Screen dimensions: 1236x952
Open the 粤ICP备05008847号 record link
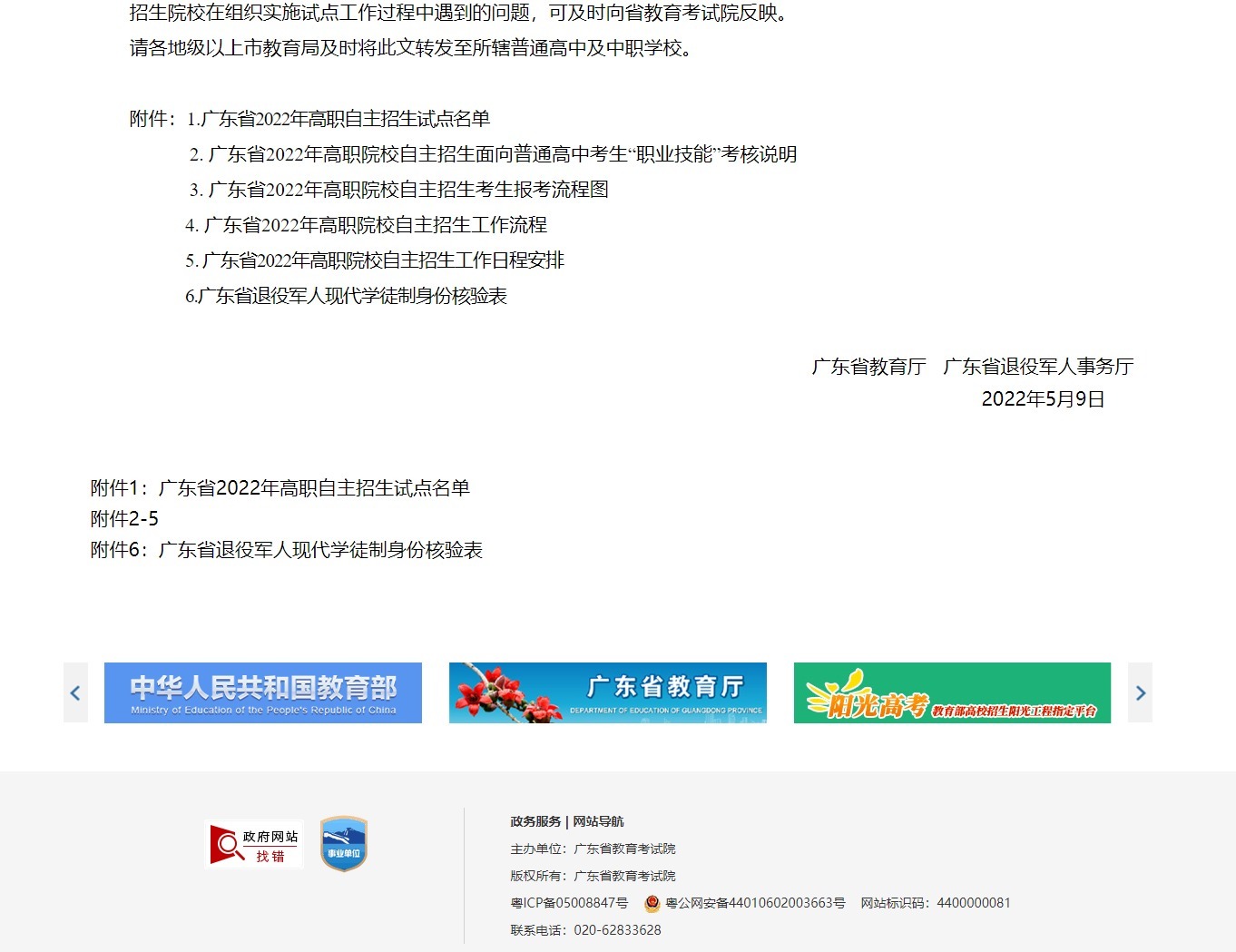click(569, 903)
